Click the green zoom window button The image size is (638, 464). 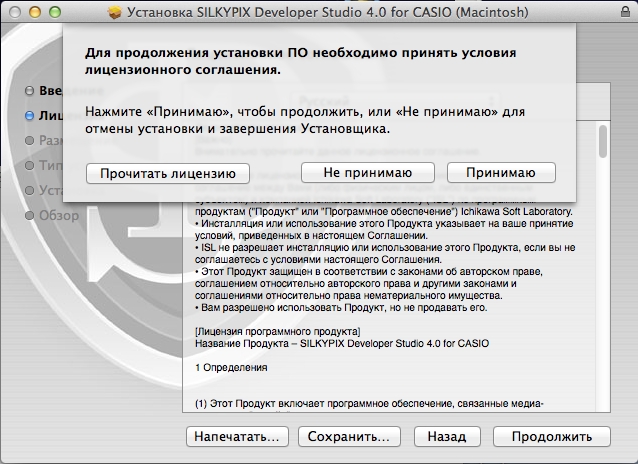click(55, 12)
